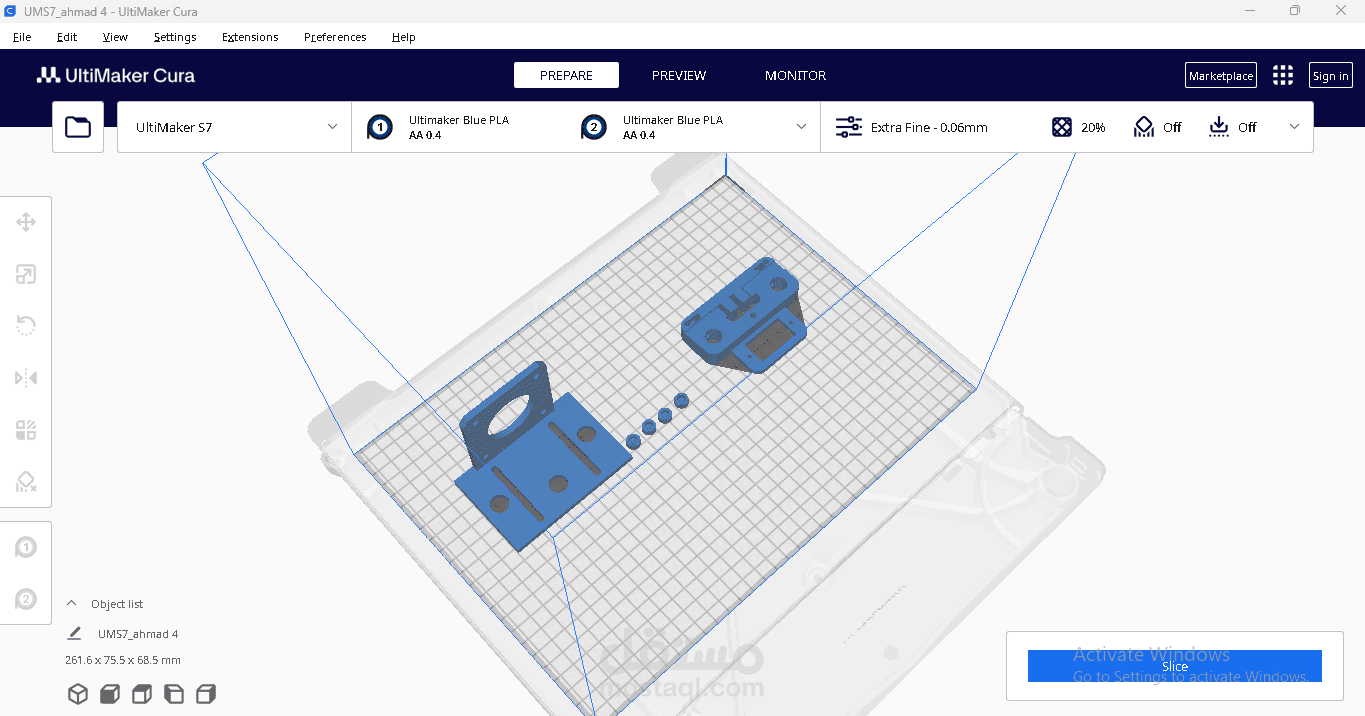The width and height of the screenshot is (1365, 716).
Task: Open Per Model Settings tool
Action: pos(26,430)
